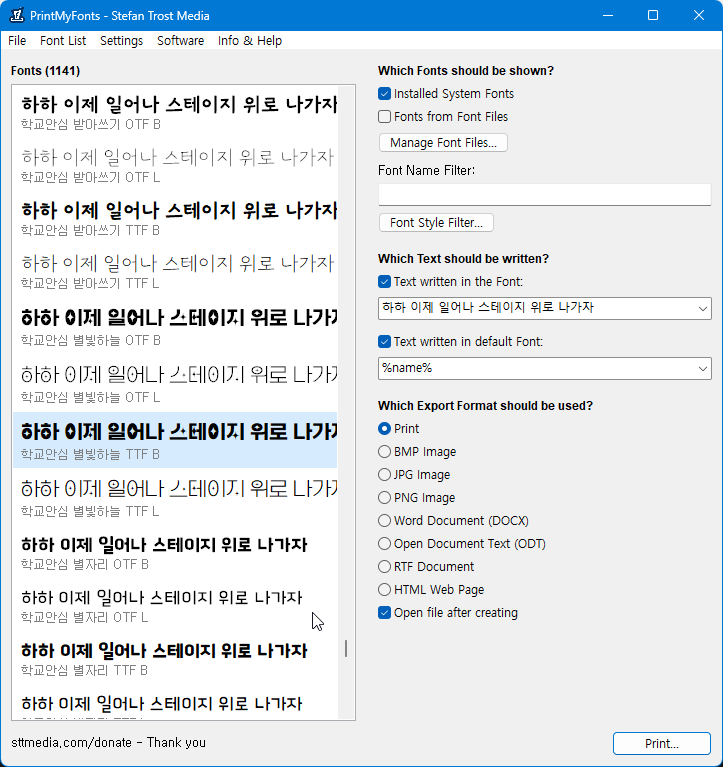Viewport: 723px width, 767px height.
Task: Toggle Text written in the Font checkbox
Action: click(384, 282)
